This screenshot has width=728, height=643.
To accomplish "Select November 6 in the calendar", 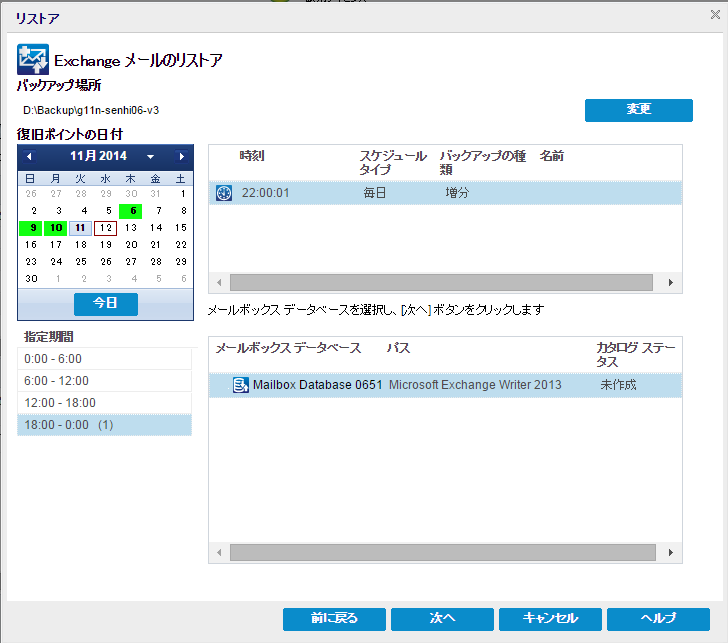I will (131, 211).
